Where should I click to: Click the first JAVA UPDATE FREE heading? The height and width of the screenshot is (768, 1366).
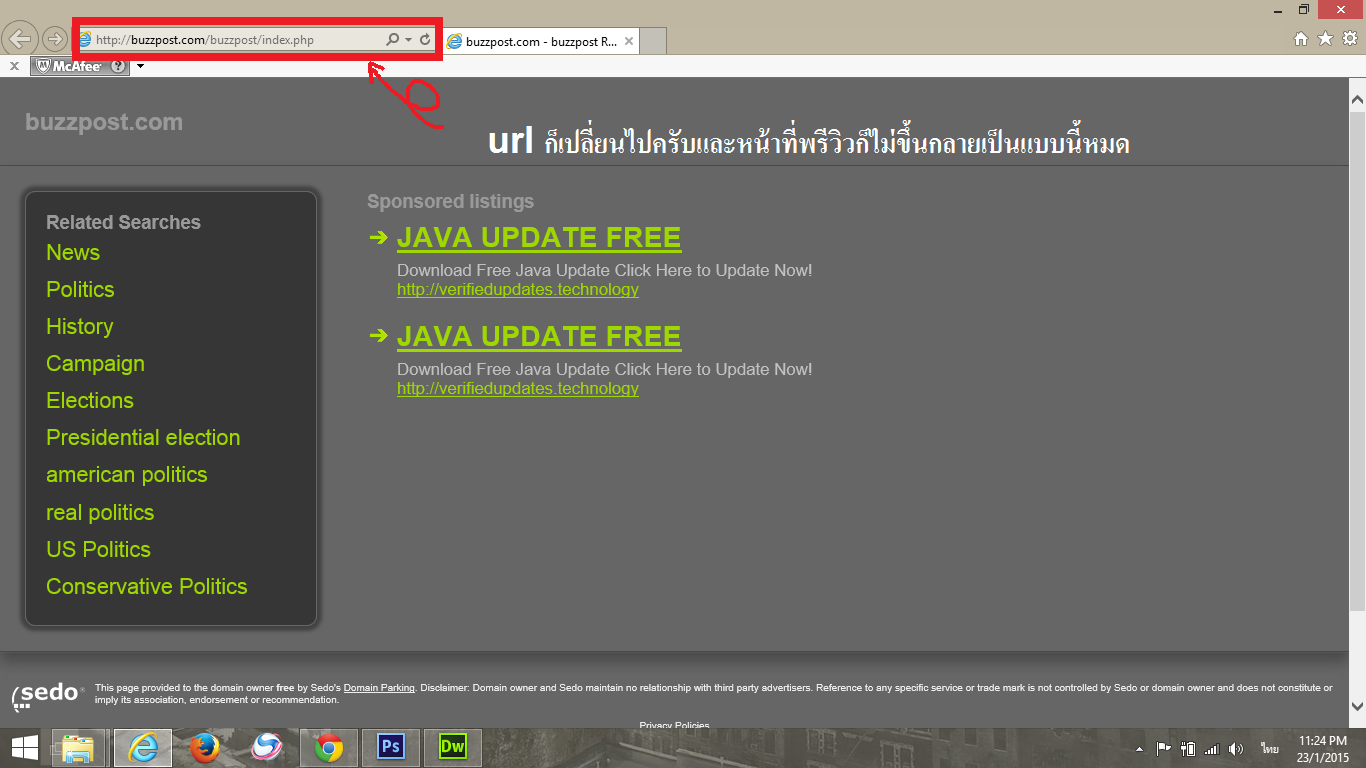[539, 238]
